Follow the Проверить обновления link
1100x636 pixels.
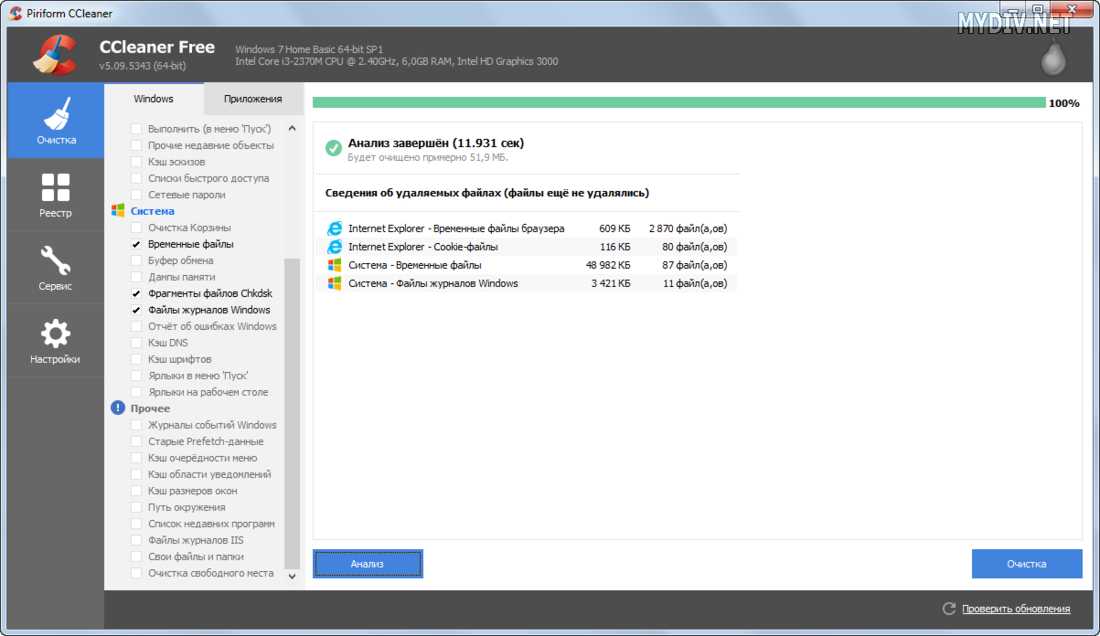[1015, 608]
